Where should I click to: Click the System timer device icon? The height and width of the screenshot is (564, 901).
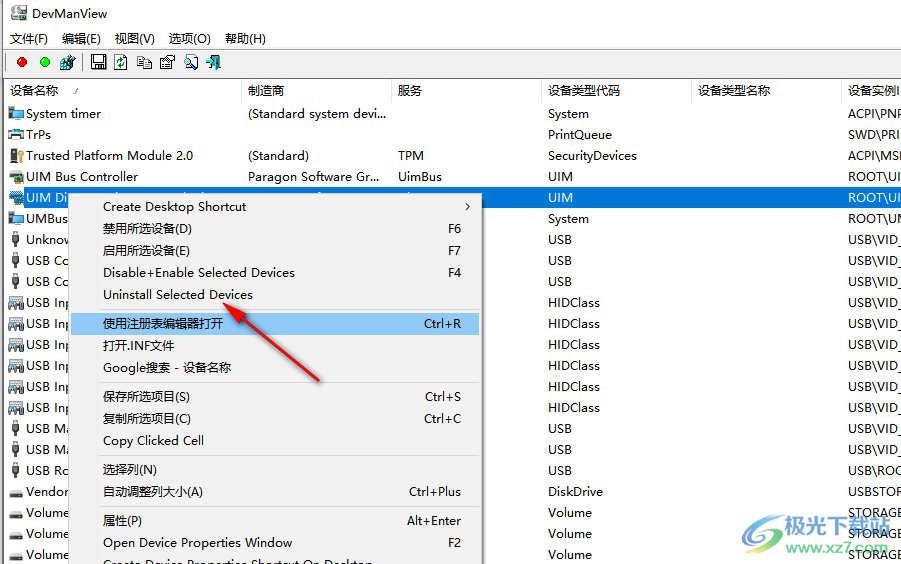coord(16,113)
